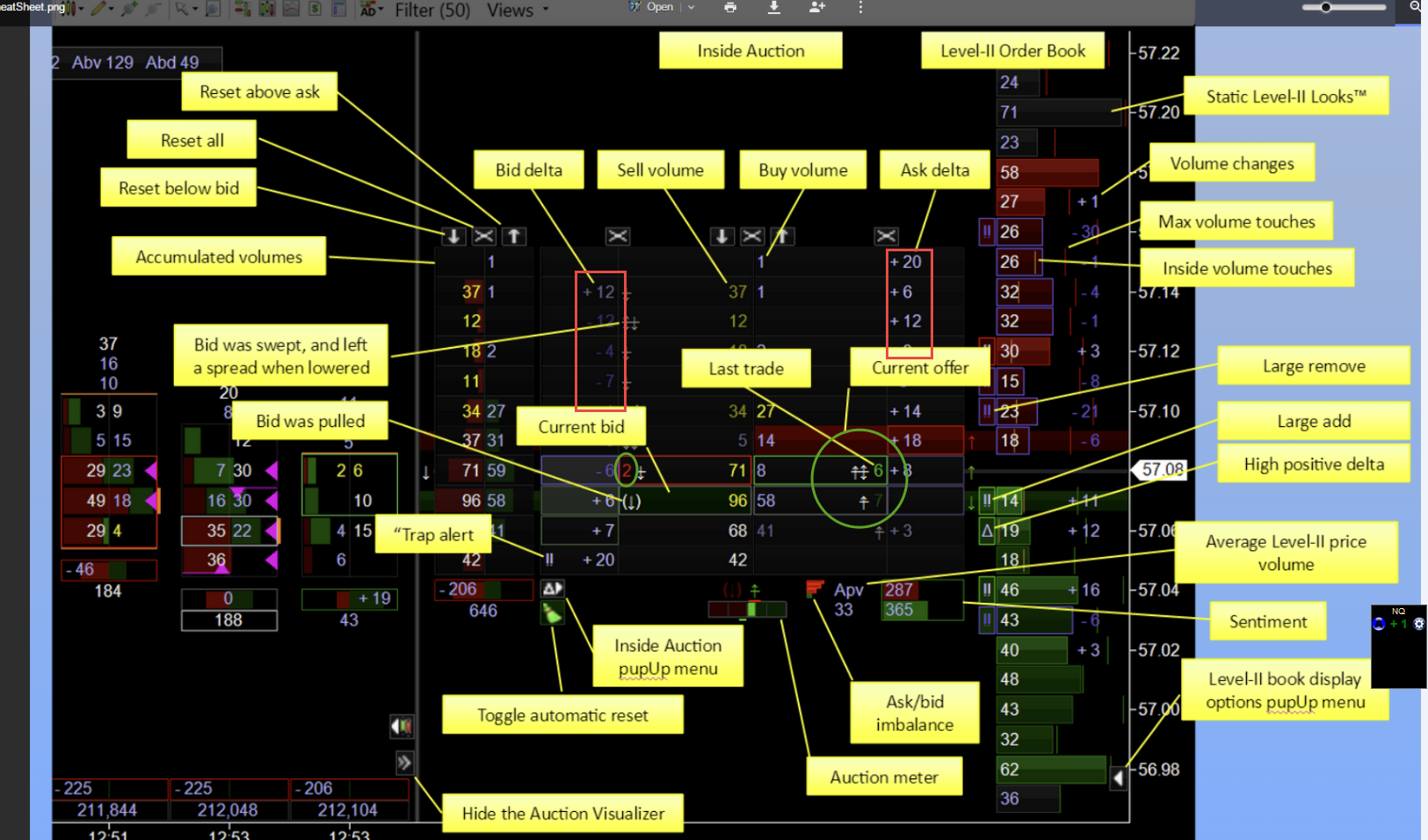The image size is (1428, 840).
Task: Click the X reset icon above ask delta column
Action: [x=886, y=235]
